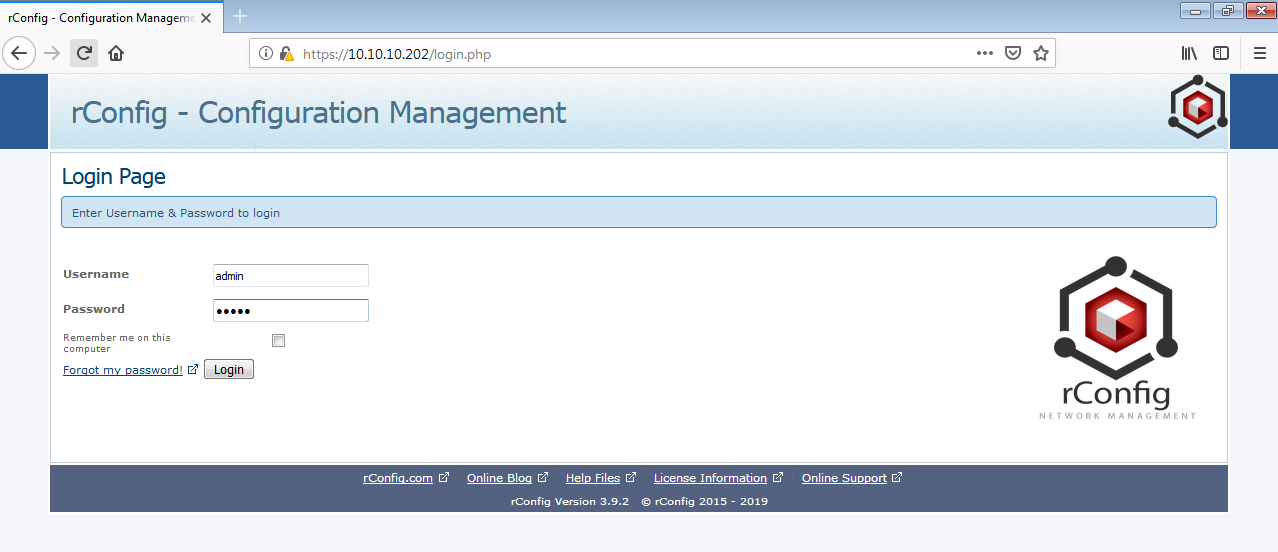Click the rConfig - Configuration Management header title

tap(318, 112)
